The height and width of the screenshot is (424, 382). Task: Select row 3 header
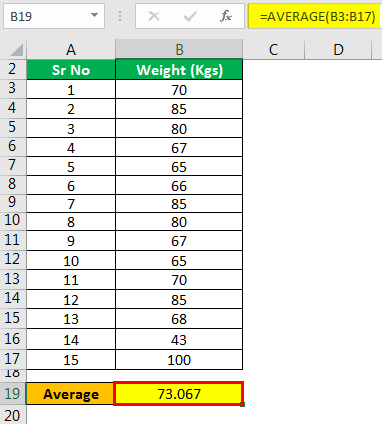point(13,89)
